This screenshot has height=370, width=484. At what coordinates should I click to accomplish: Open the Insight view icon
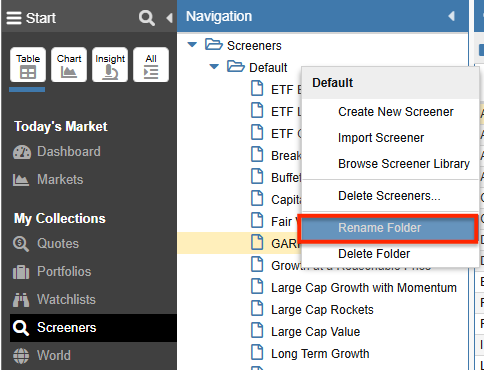click(110, 65)
